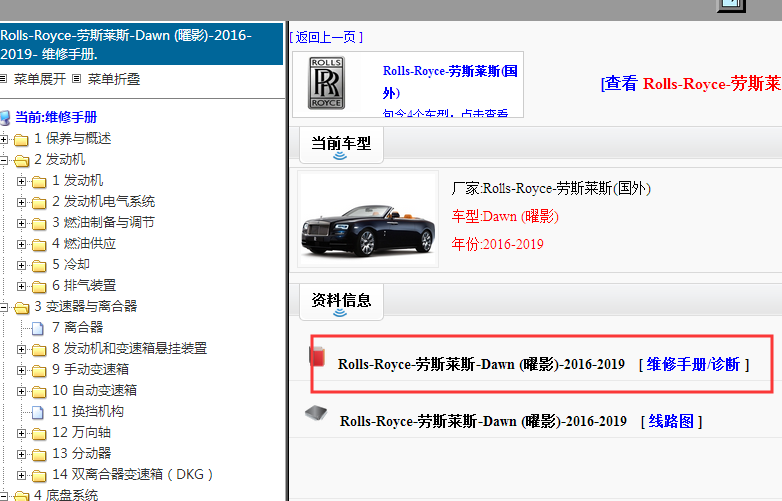This screenshot has height=501, width=782.
Task: Click the 厂家:Rolls-Royce-劳斯莱斯(国外) text
Action: (x=551, y=188)
